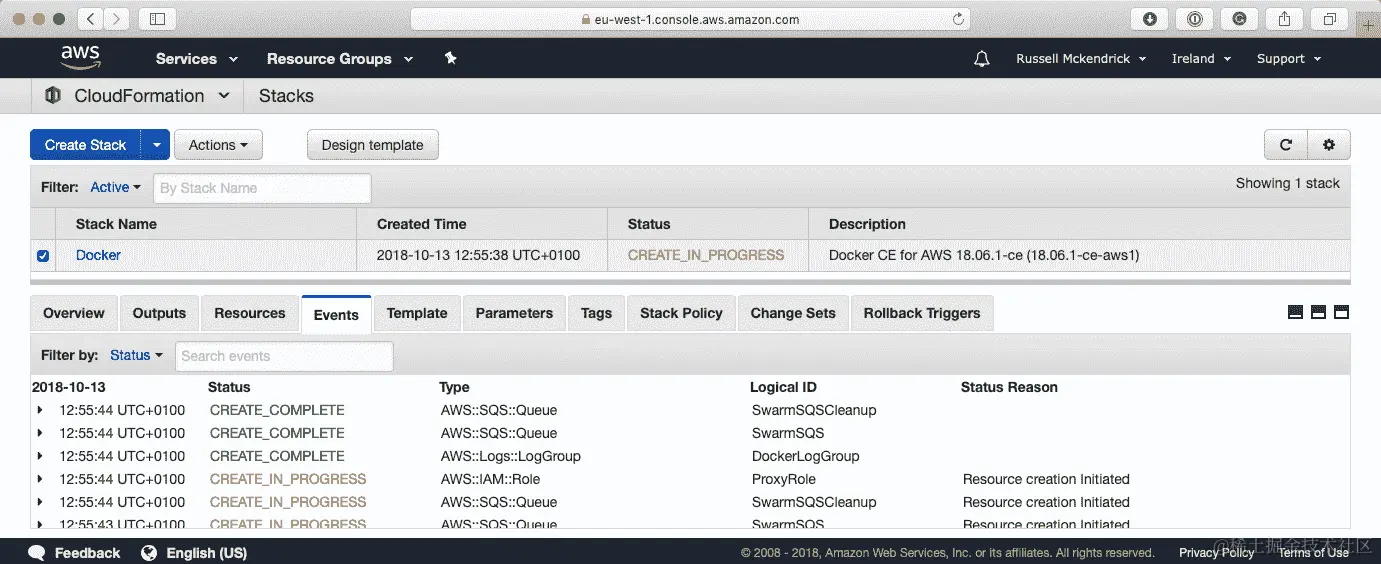
Task: Click the Grammarly extension icon
Action: 1239,19
